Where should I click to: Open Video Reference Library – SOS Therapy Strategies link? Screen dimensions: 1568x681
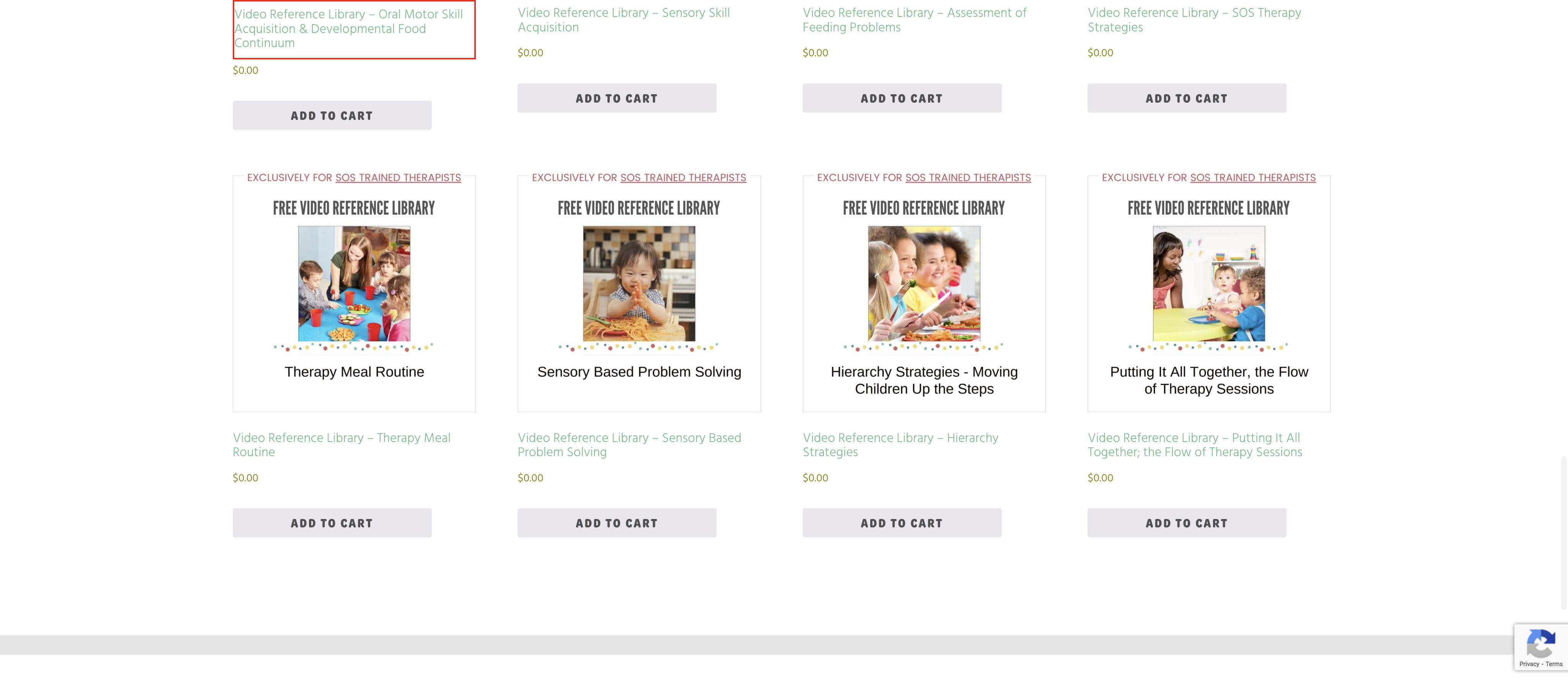(1194, 20)
